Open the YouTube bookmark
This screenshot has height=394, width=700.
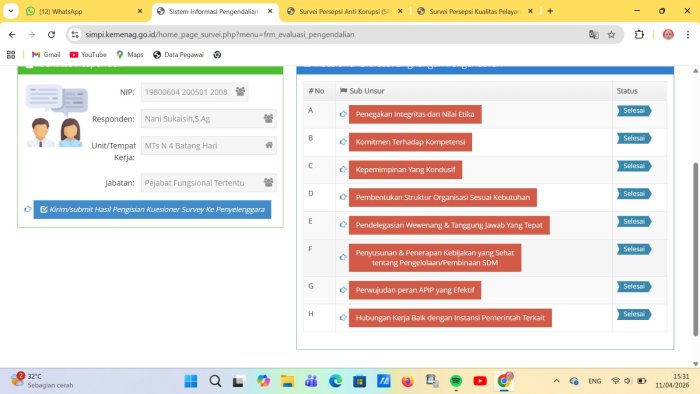coord(88,54)
